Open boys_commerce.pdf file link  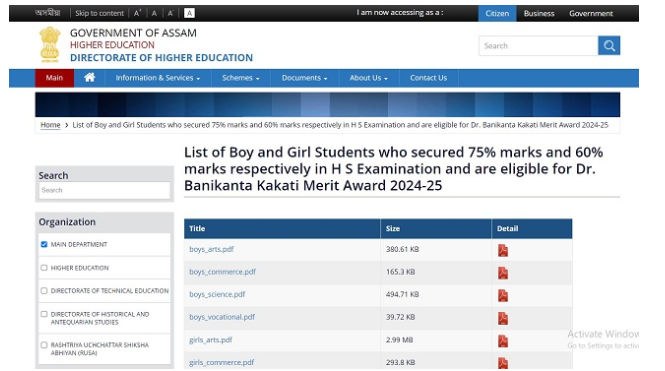coord(222,272)
